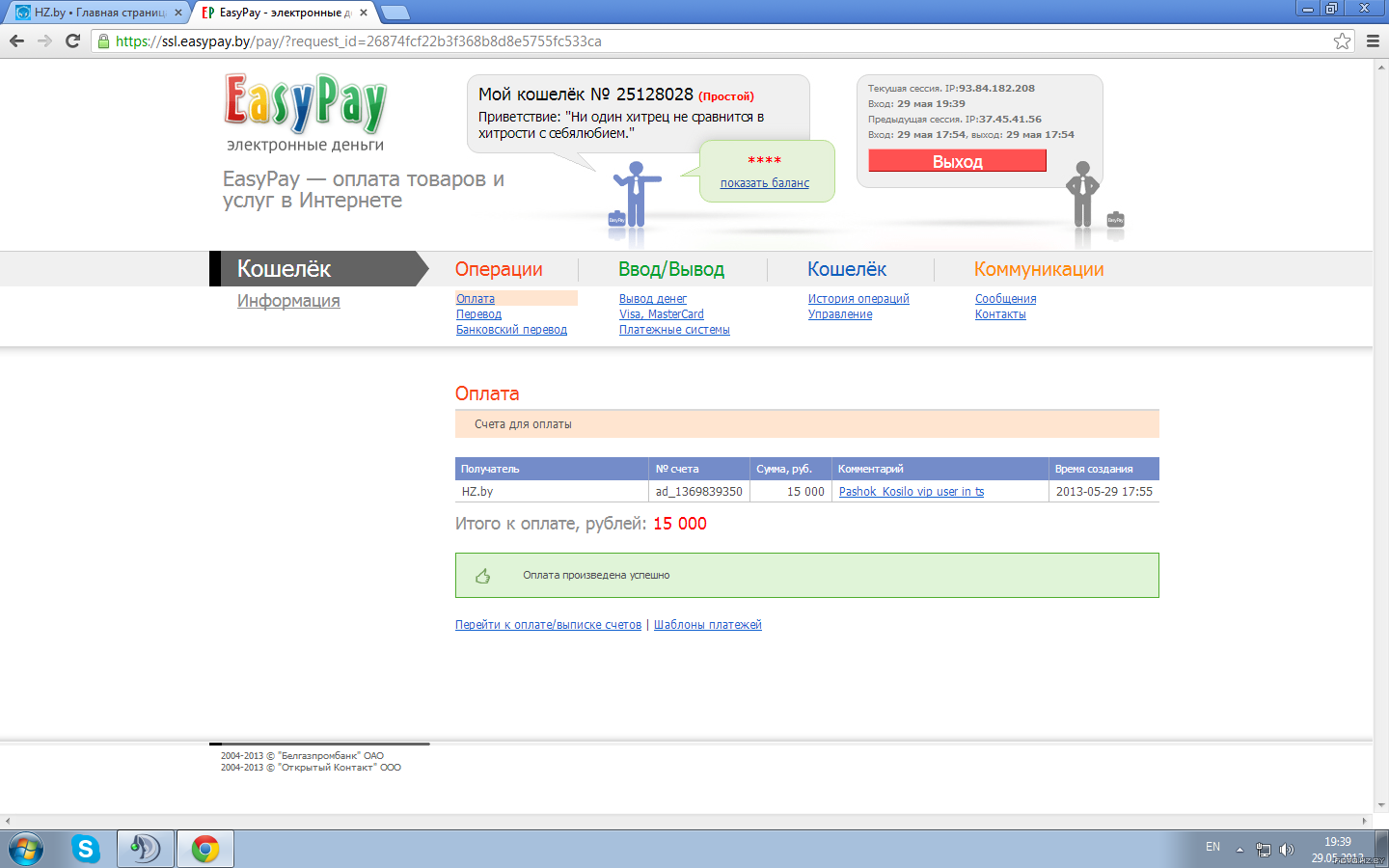This screenshot has width=1389, height=868.
Task: Click показать баланс link
Action: [765, 183]
